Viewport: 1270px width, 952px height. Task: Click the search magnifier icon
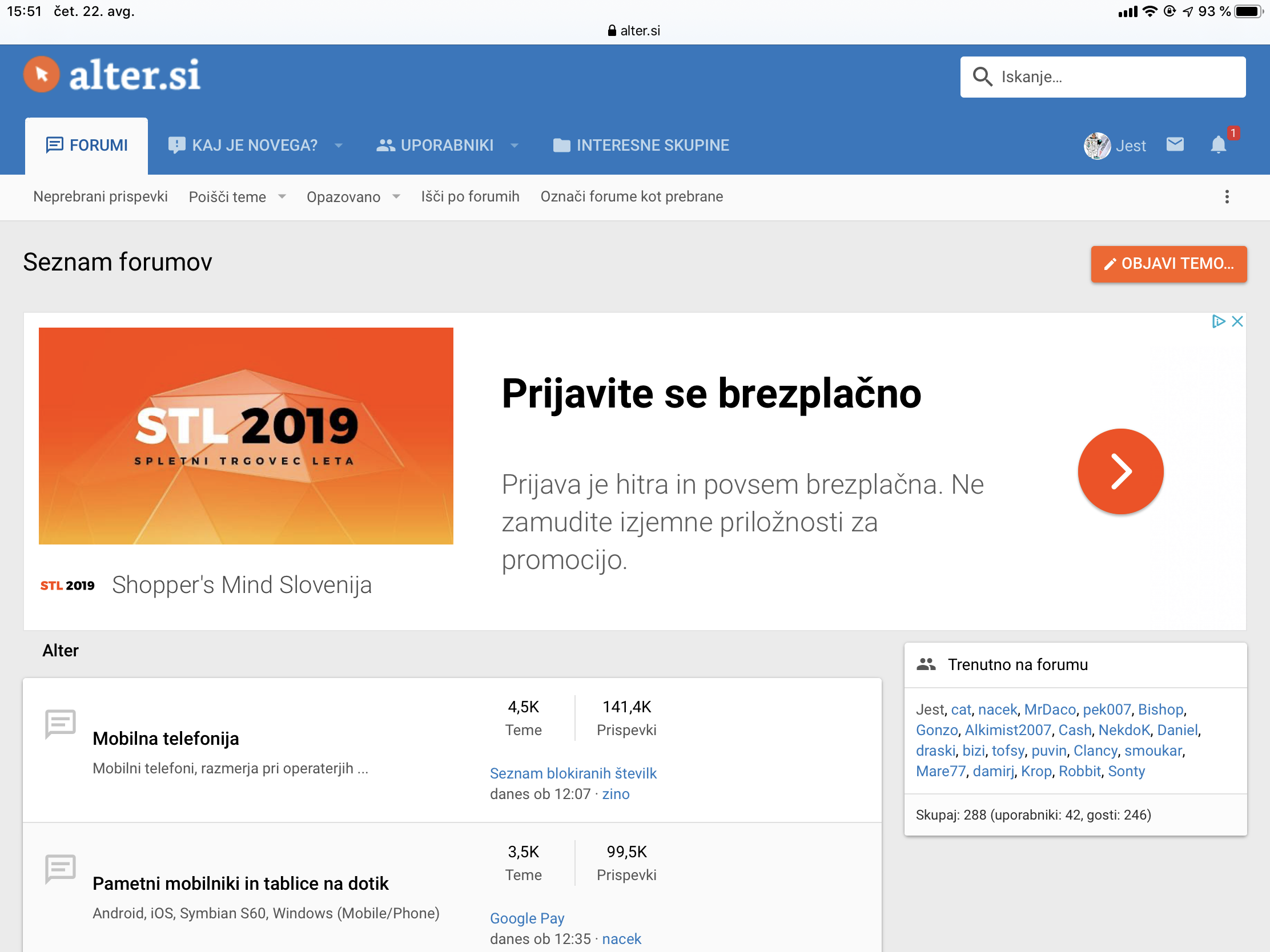pos(982,77)
